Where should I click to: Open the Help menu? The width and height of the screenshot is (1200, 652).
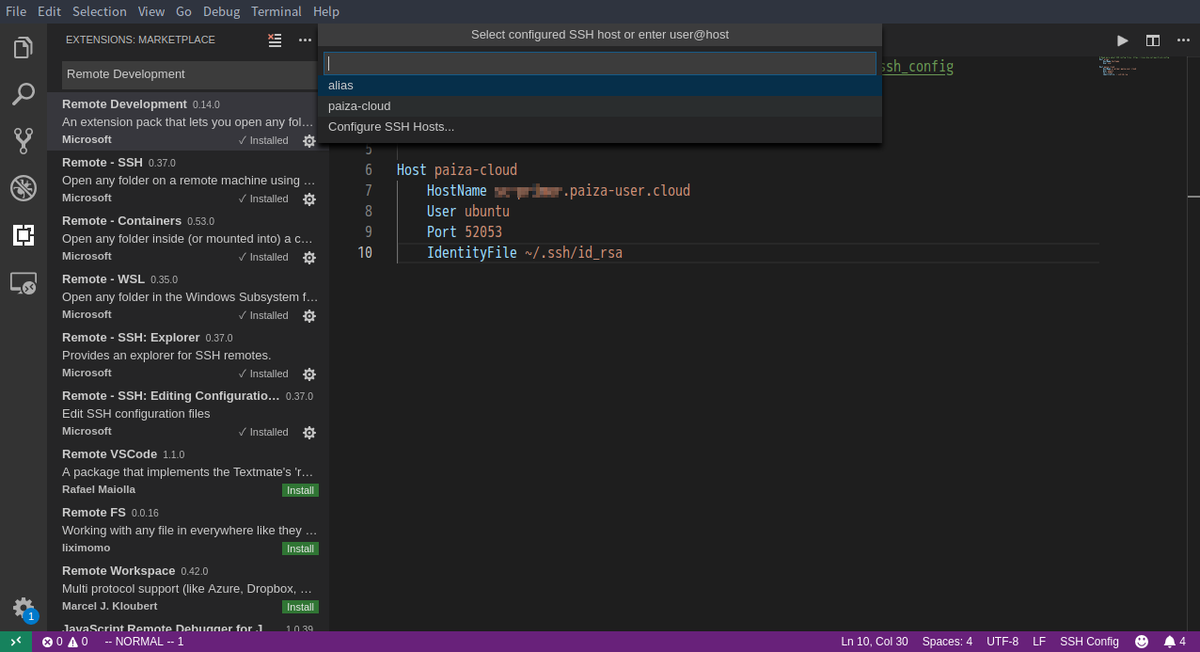325,11
